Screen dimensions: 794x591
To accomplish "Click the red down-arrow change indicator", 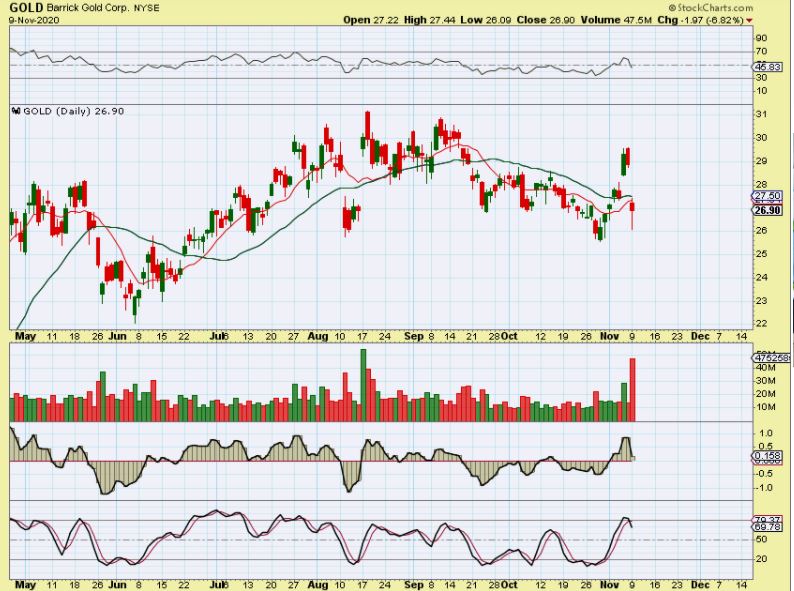I will point(749,21).
